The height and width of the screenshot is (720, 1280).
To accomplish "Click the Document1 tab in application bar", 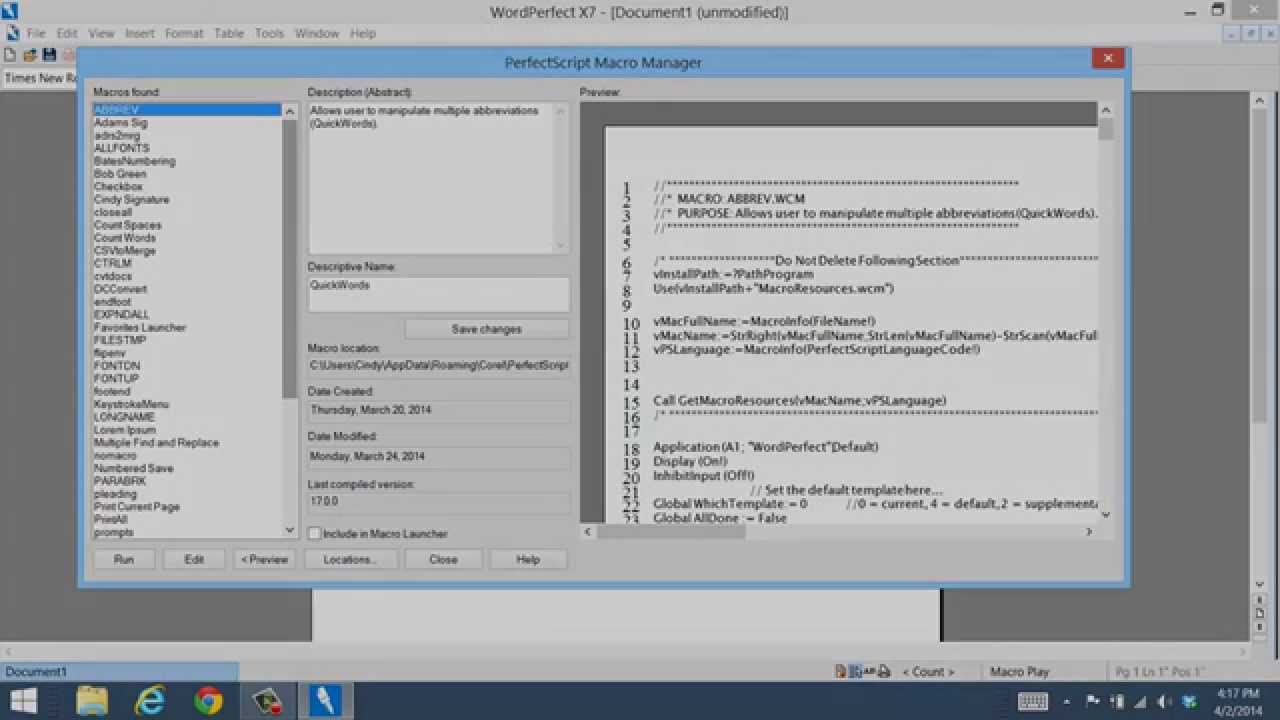I will coord(119,672).
